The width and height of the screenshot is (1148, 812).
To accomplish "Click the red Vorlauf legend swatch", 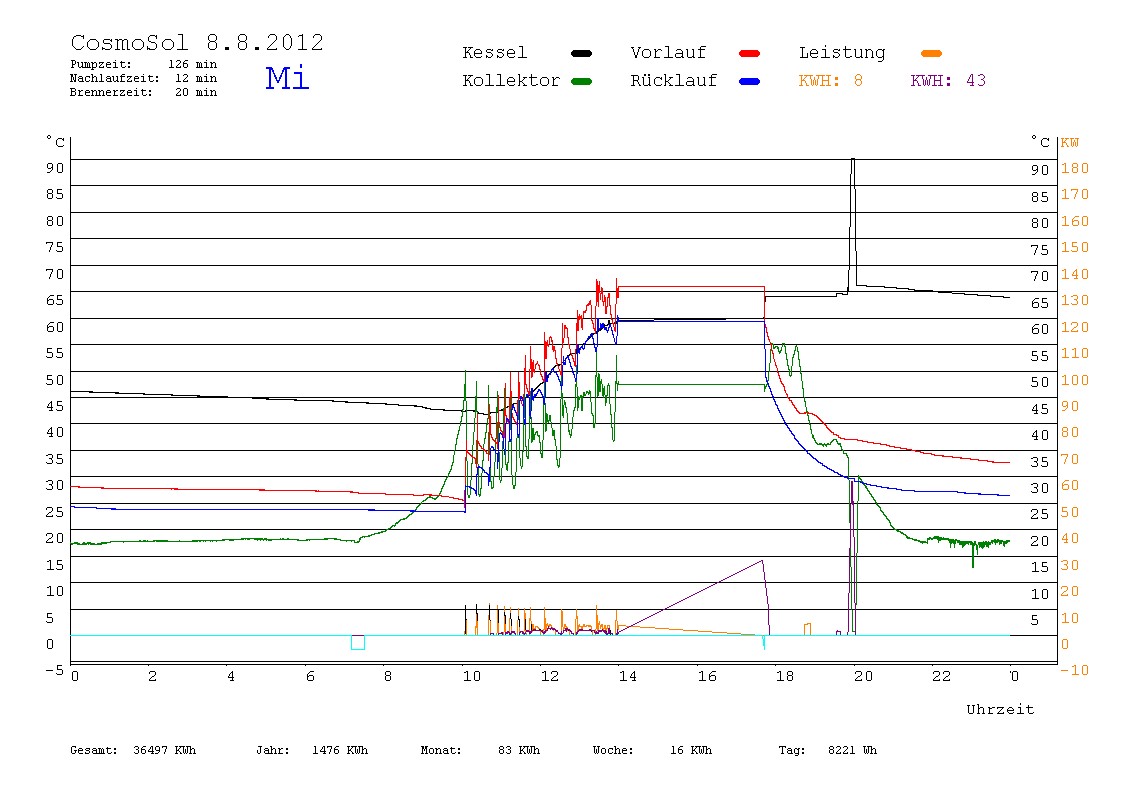I will [750, 53].
